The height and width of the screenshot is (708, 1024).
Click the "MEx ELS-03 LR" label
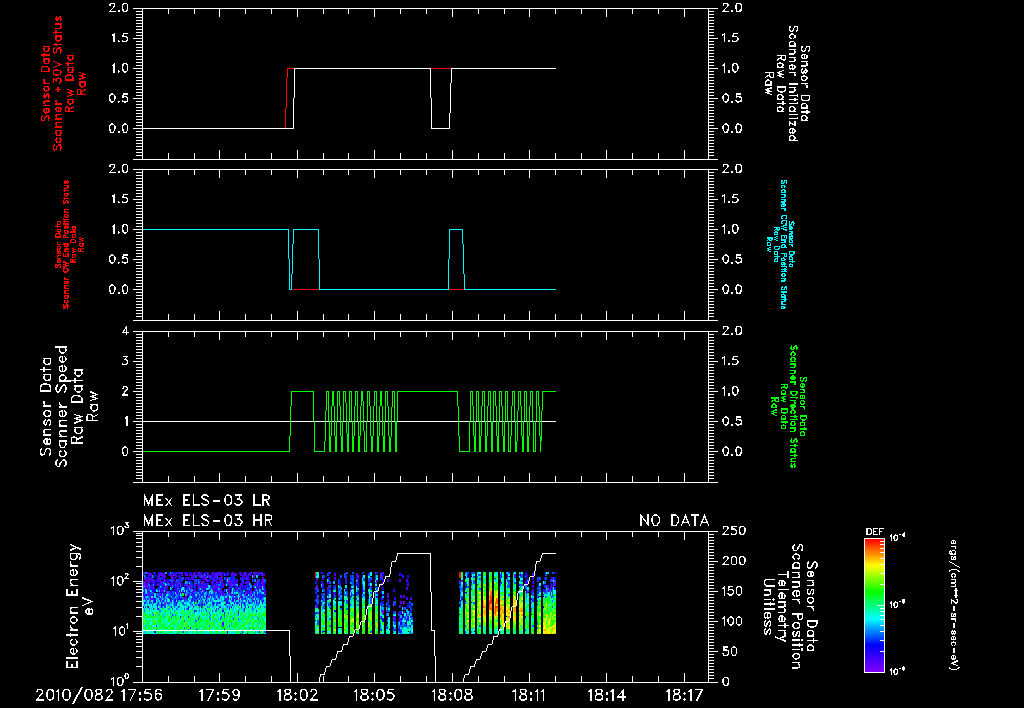207,501
